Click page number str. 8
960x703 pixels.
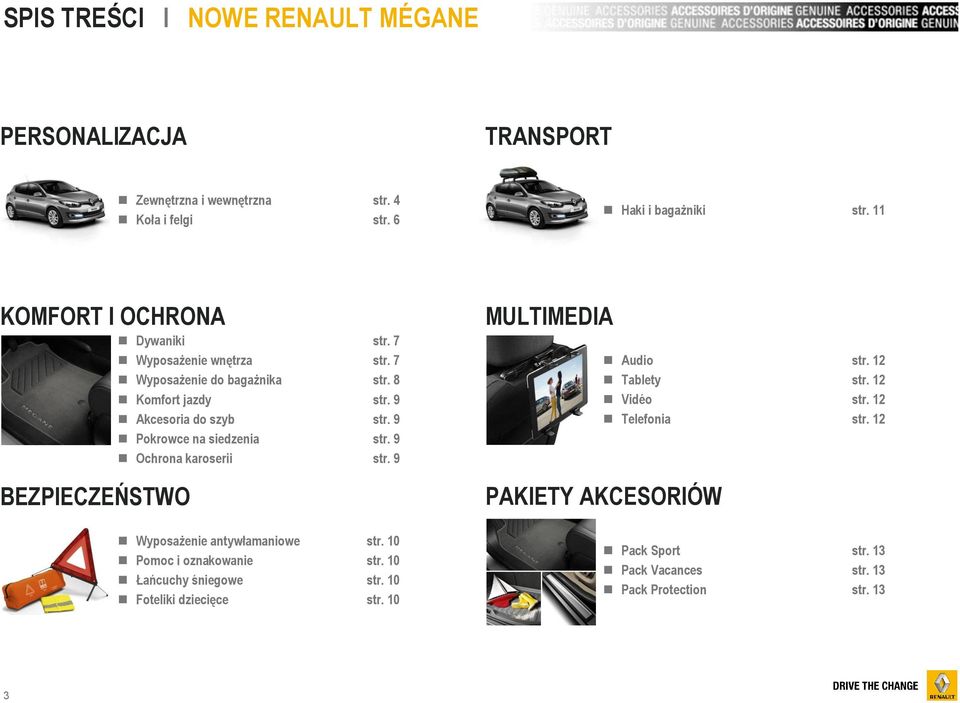386,380
